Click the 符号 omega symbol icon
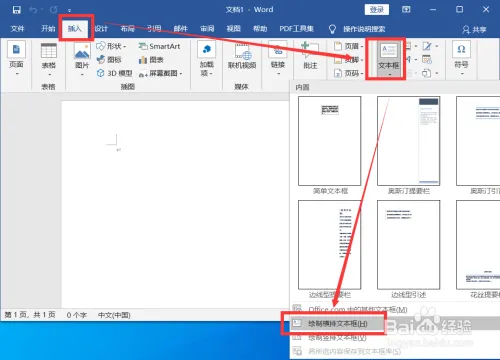Viewport: 500px width, 360px height. coord(461,49)
